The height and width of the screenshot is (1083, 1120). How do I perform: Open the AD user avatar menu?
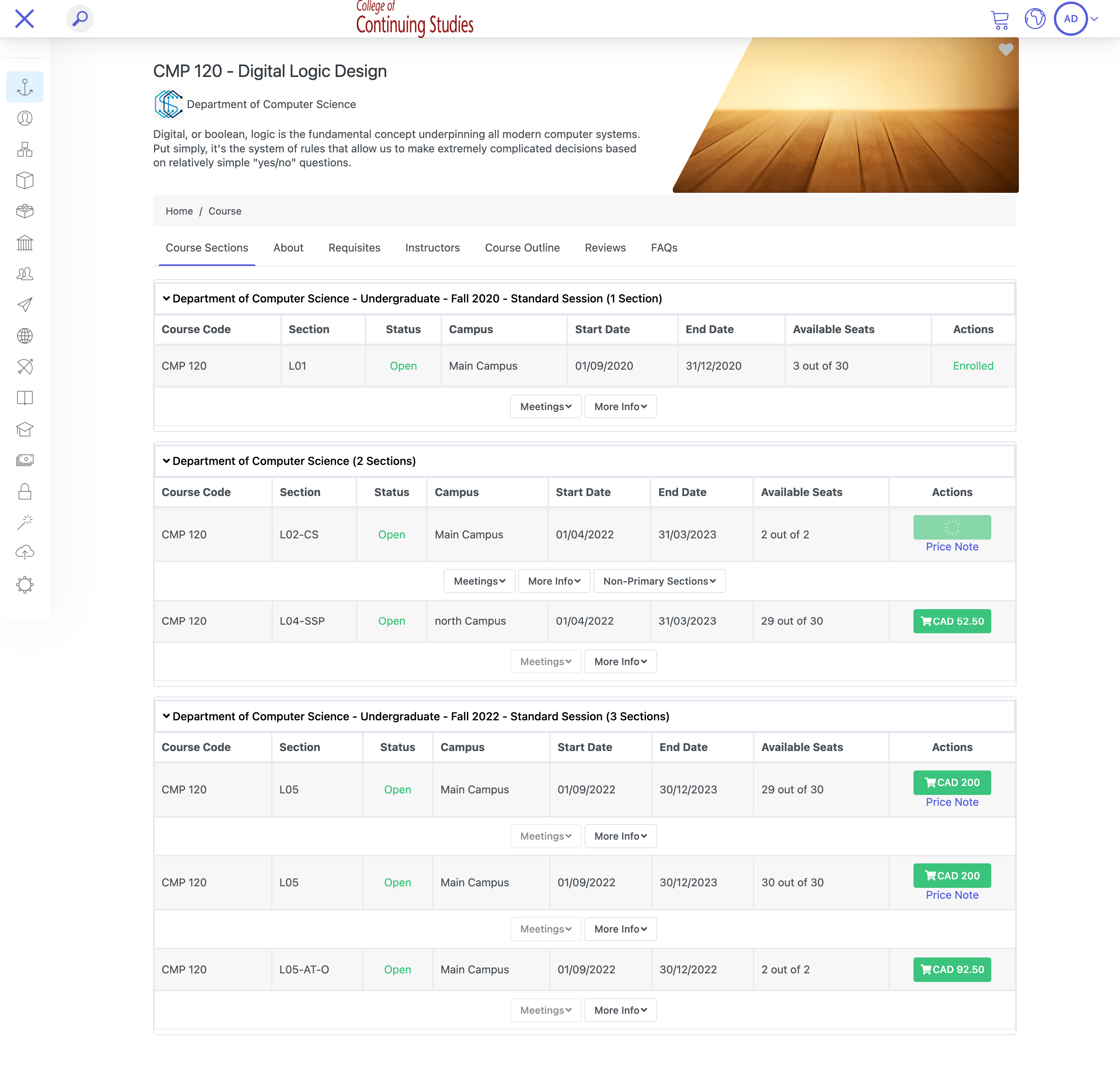1070,19
